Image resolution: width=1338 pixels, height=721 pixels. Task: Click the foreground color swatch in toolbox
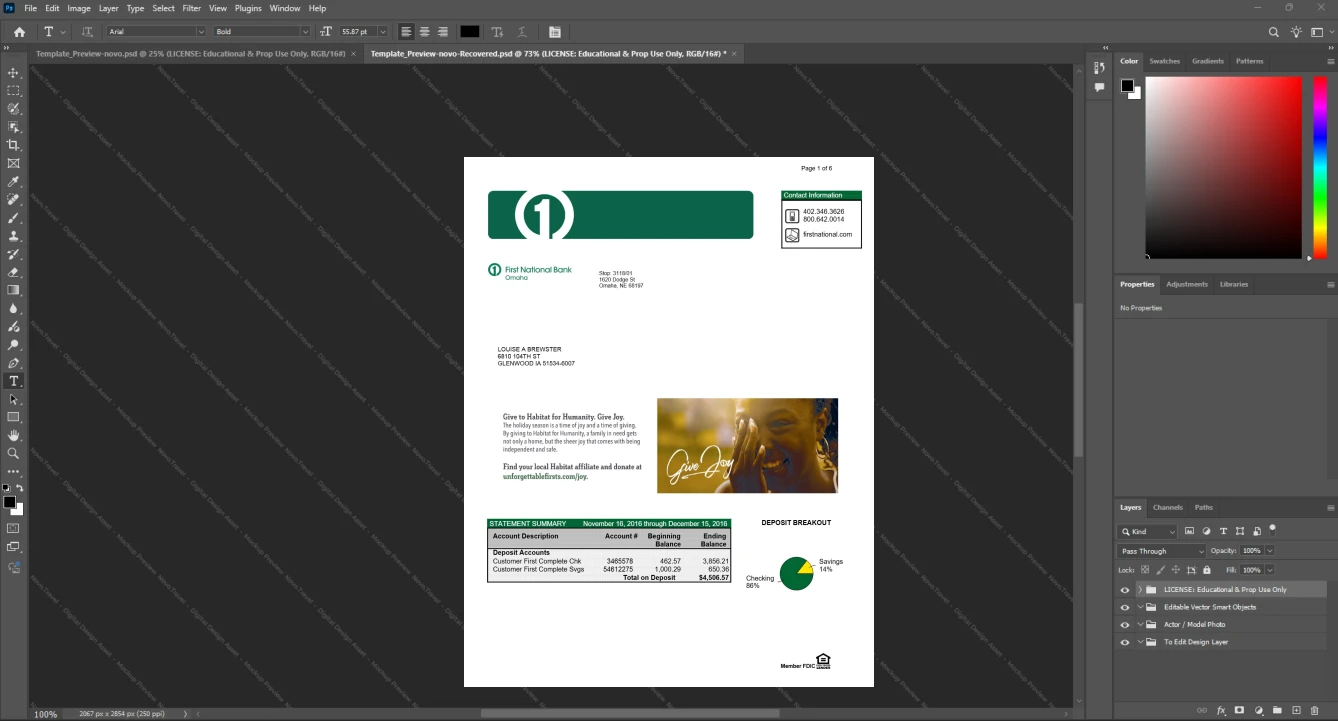click(x=9, y=502)
